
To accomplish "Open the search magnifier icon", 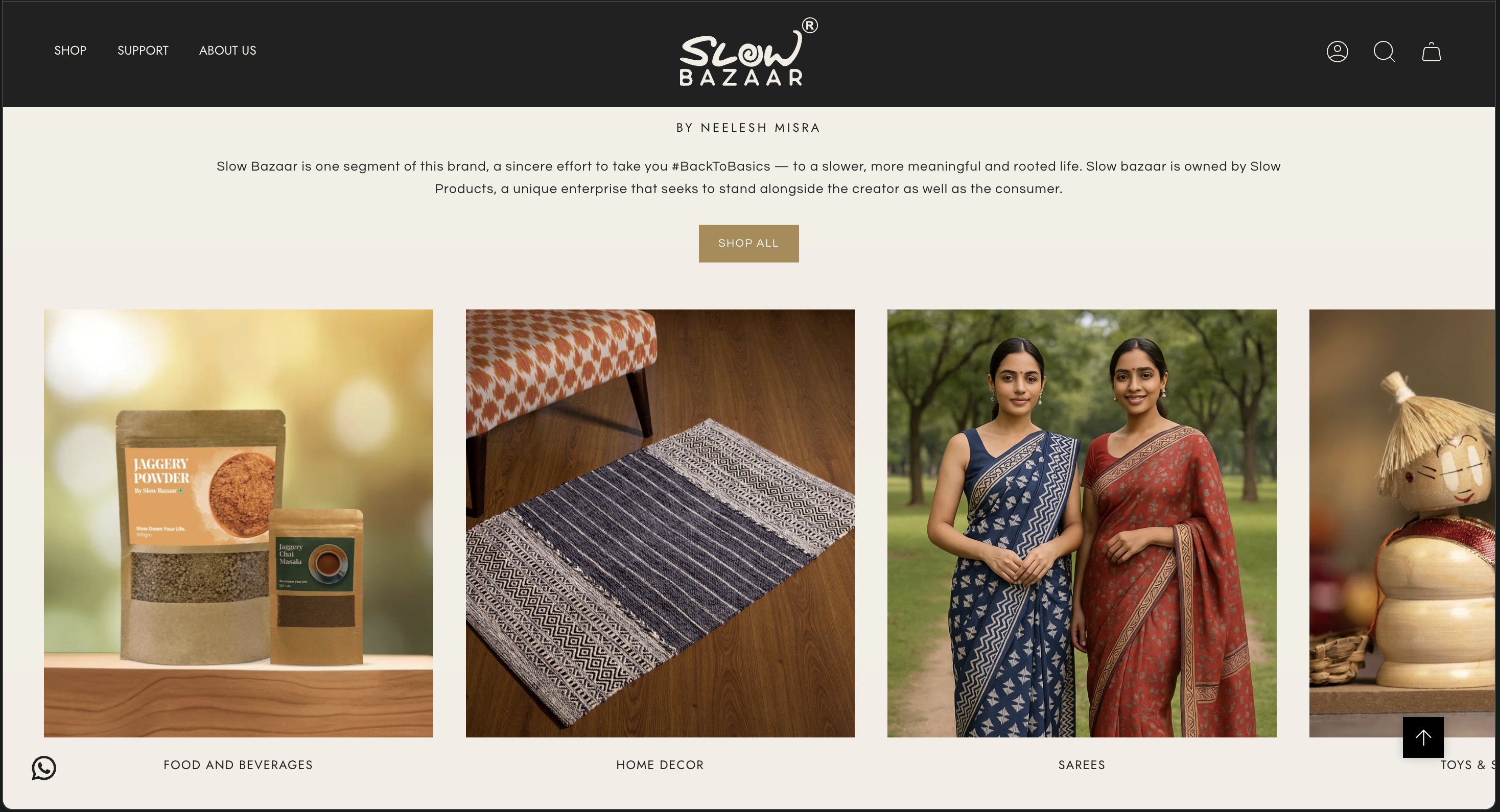I will point(1384,51).
